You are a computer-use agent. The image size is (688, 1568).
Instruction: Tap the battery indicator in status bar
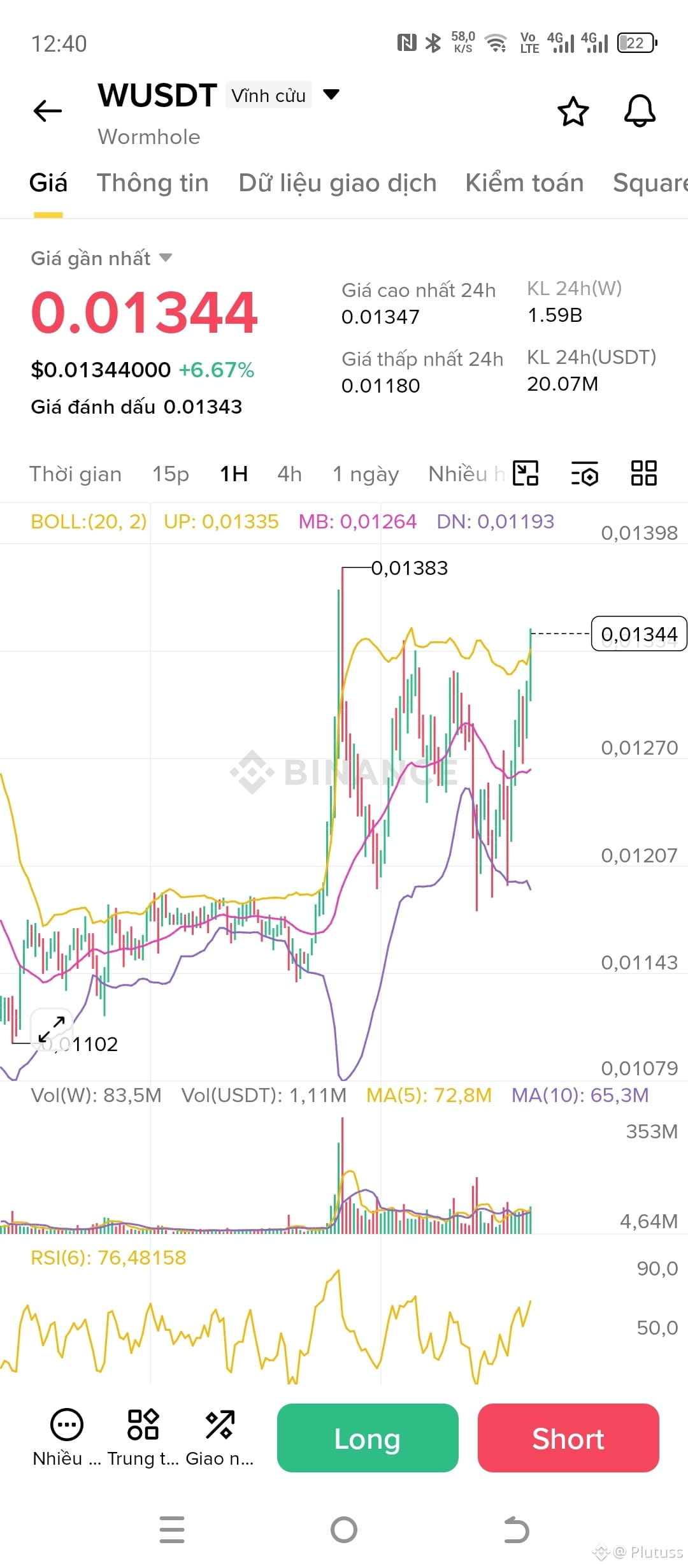637,43
